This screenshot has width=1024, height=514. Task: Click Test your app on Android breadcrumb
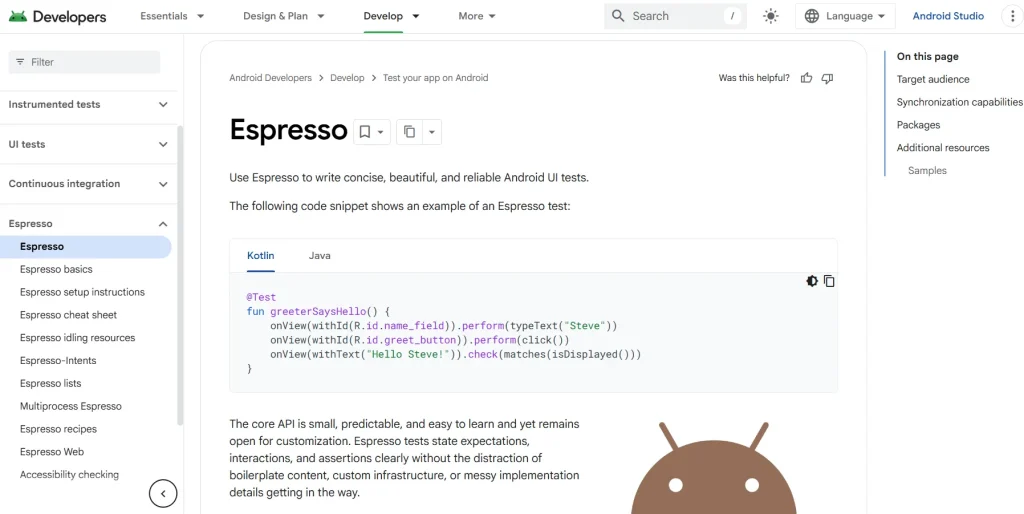pos(436,78)
